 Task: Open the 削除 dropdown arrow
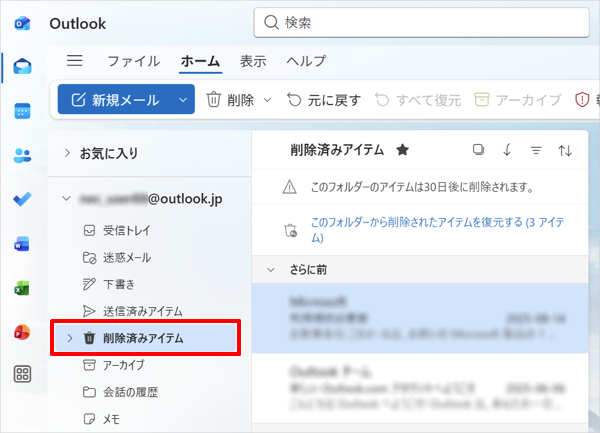[x=267, y=100]
